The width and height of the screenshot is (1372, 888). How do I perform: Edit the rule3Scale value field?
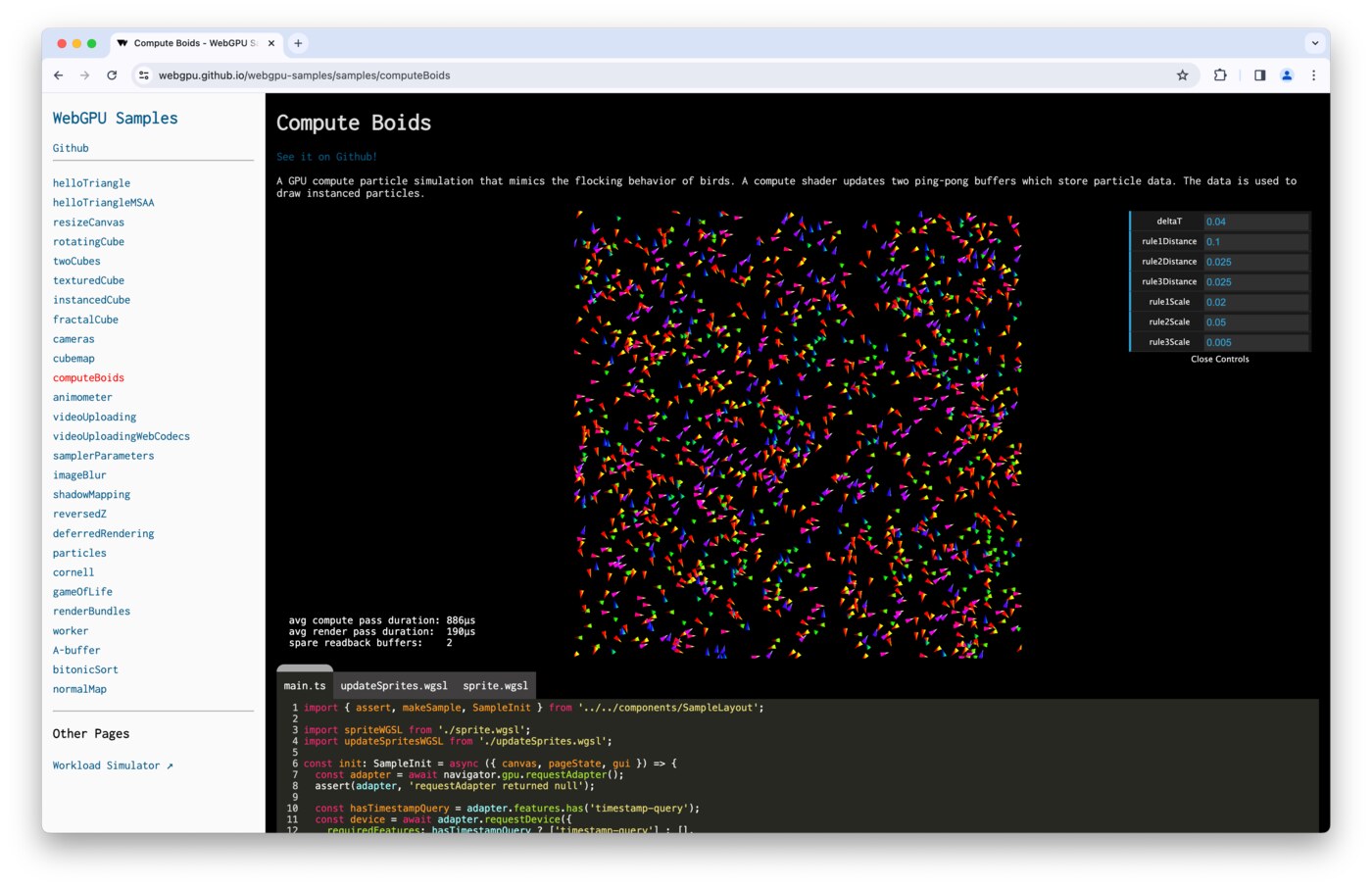coord(1256,342)
